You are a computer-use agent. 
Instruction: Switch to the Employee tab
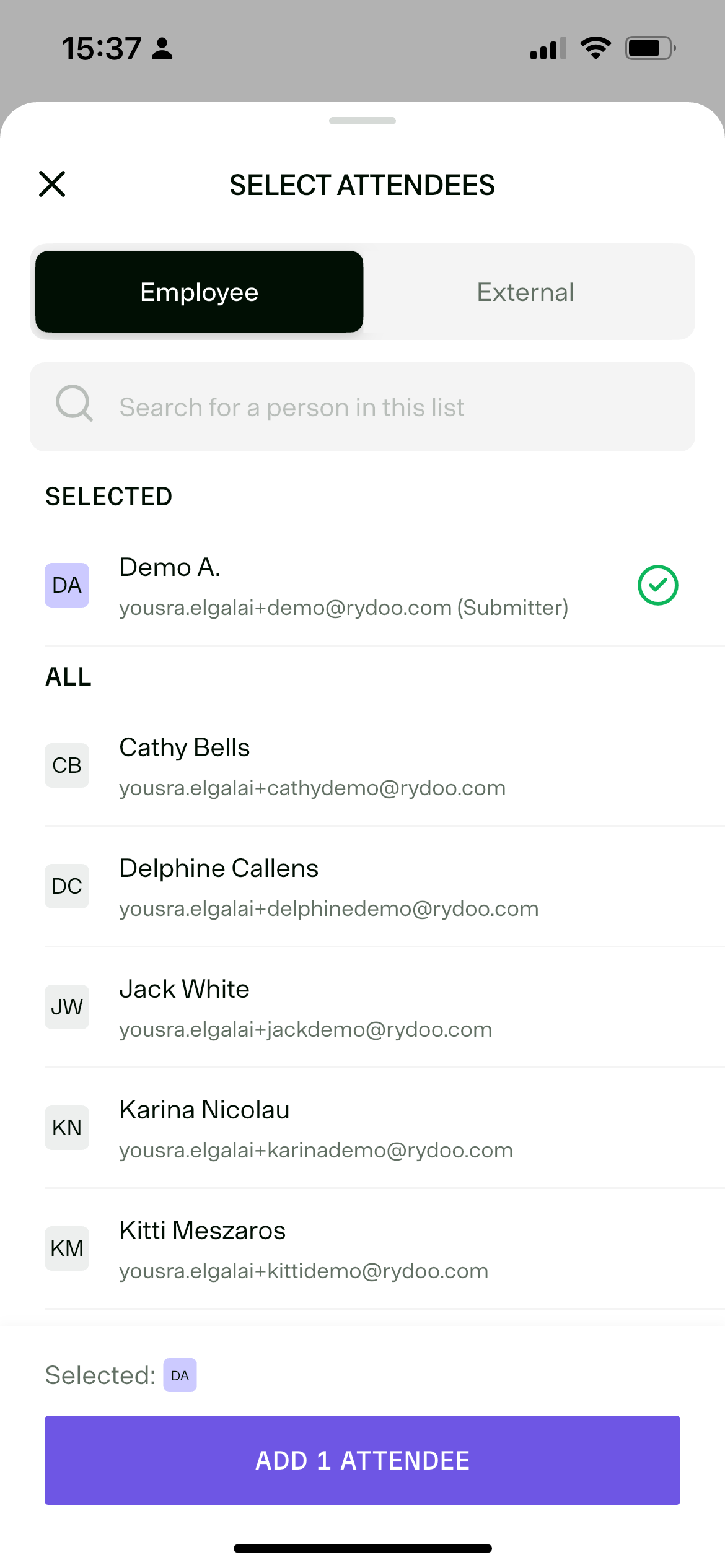pos(200,292)
